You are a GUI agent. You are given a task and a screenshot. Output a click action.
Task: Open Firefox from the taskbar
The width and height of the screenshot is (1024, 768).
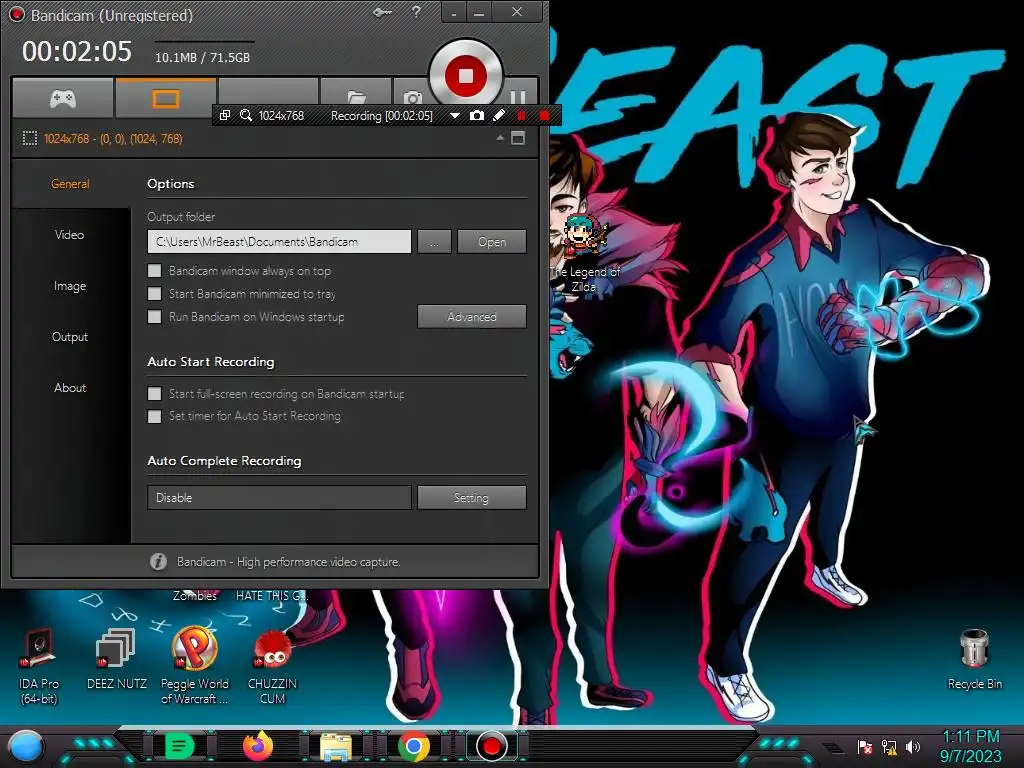[258, 746]
